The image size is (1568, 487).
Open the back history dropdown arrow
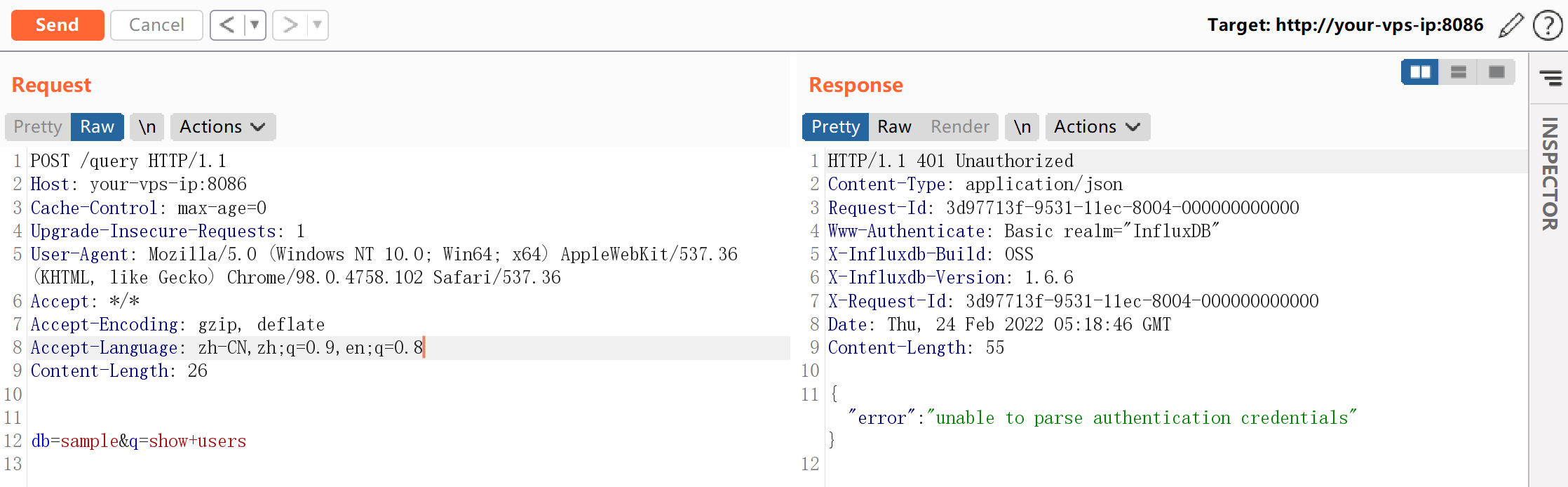point(255,25)
